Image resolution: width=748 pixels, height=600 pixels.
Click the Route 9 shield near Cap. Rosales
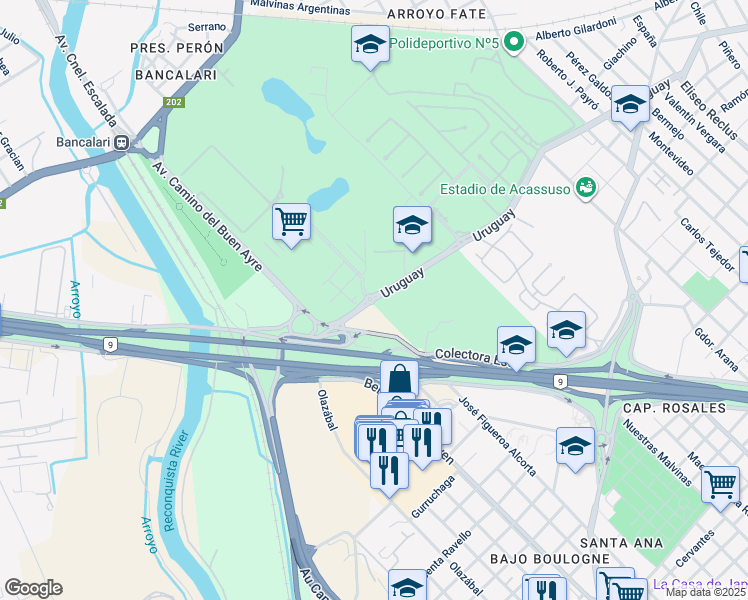560,381
